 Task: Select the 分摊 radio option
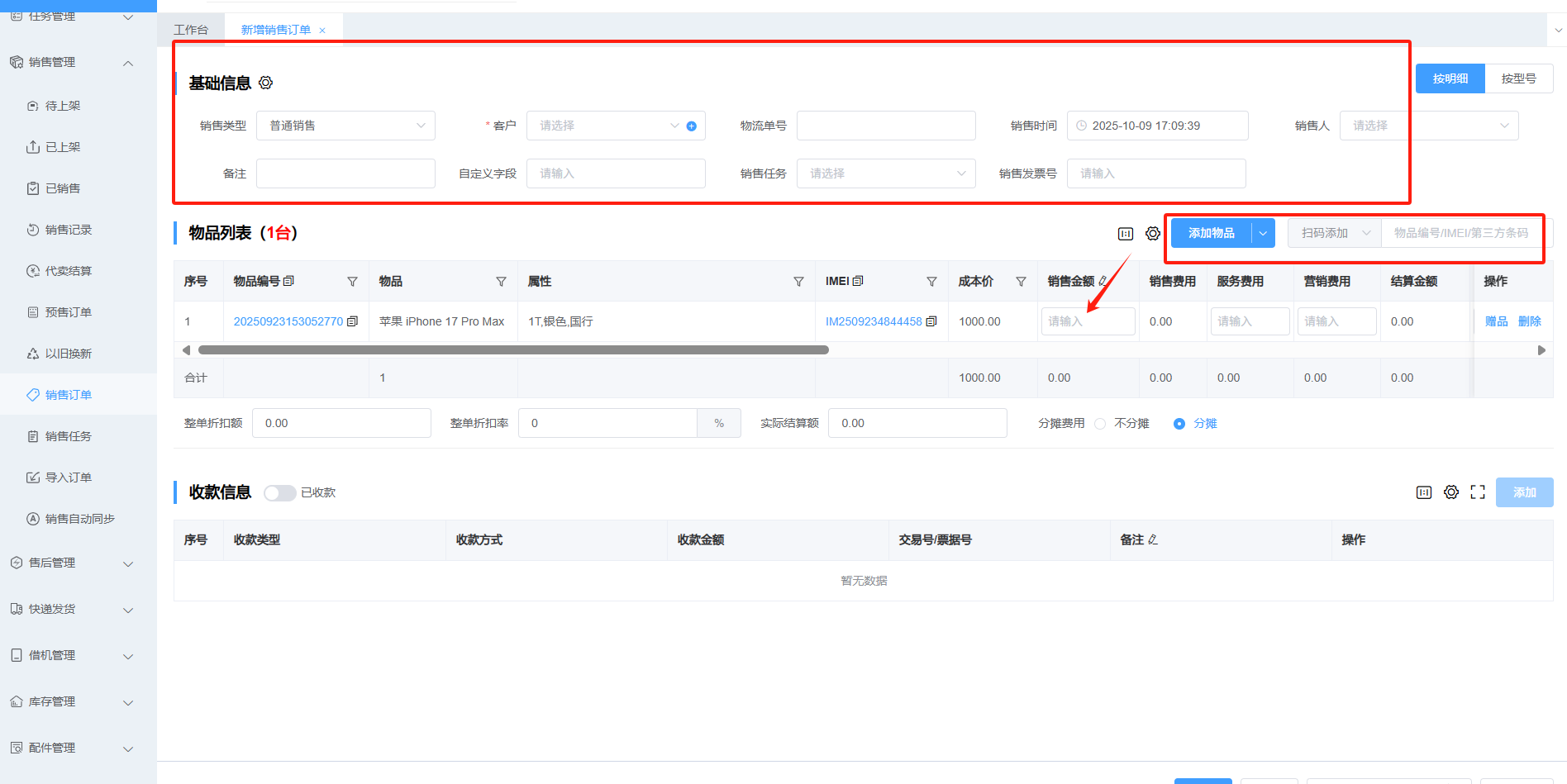click(1179, 424)
